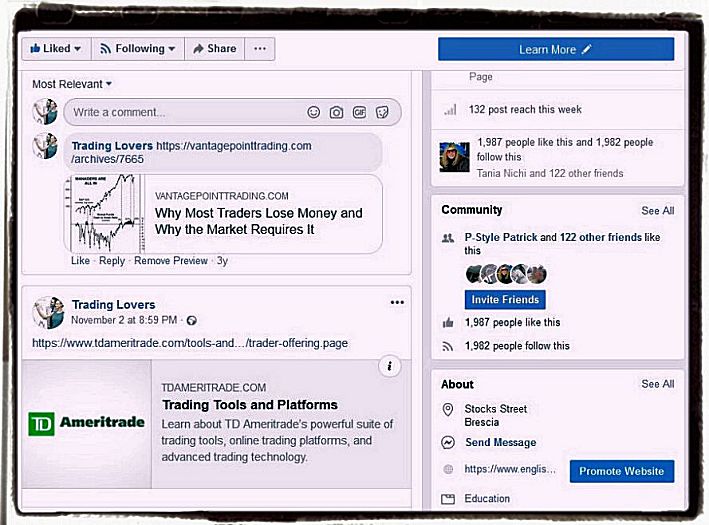
Task: Open the Following dropdown button
Action: (138, 48)
